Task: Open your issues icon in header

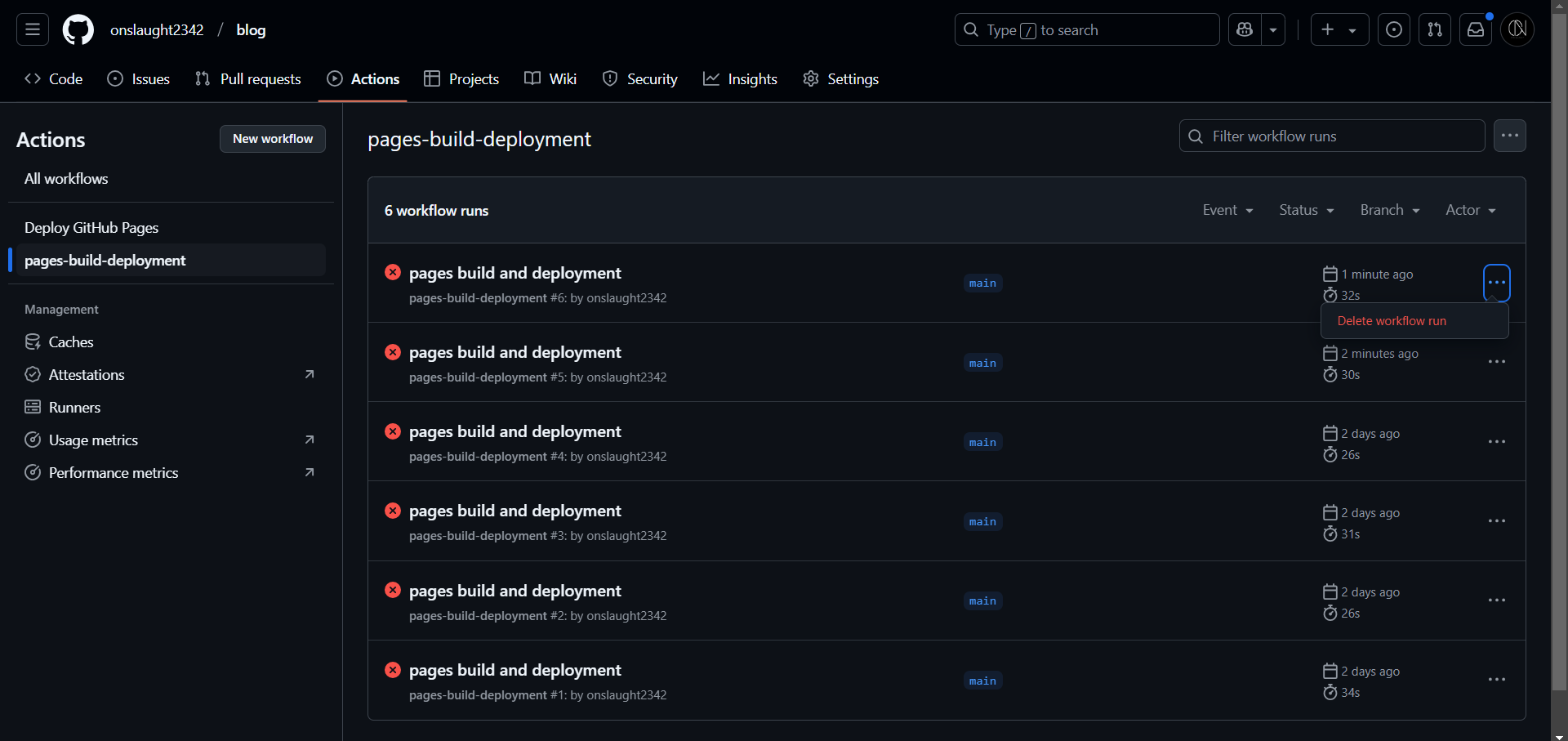Action: pos(1394,29)
